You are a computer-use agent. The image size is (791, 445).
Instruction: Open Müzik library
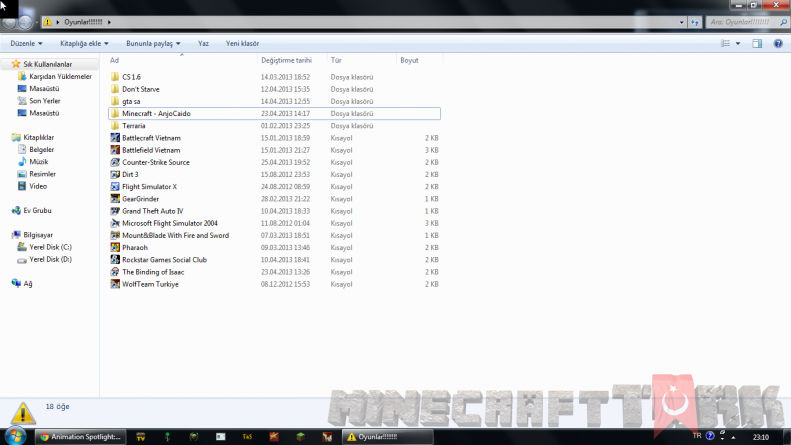(38, 161)
